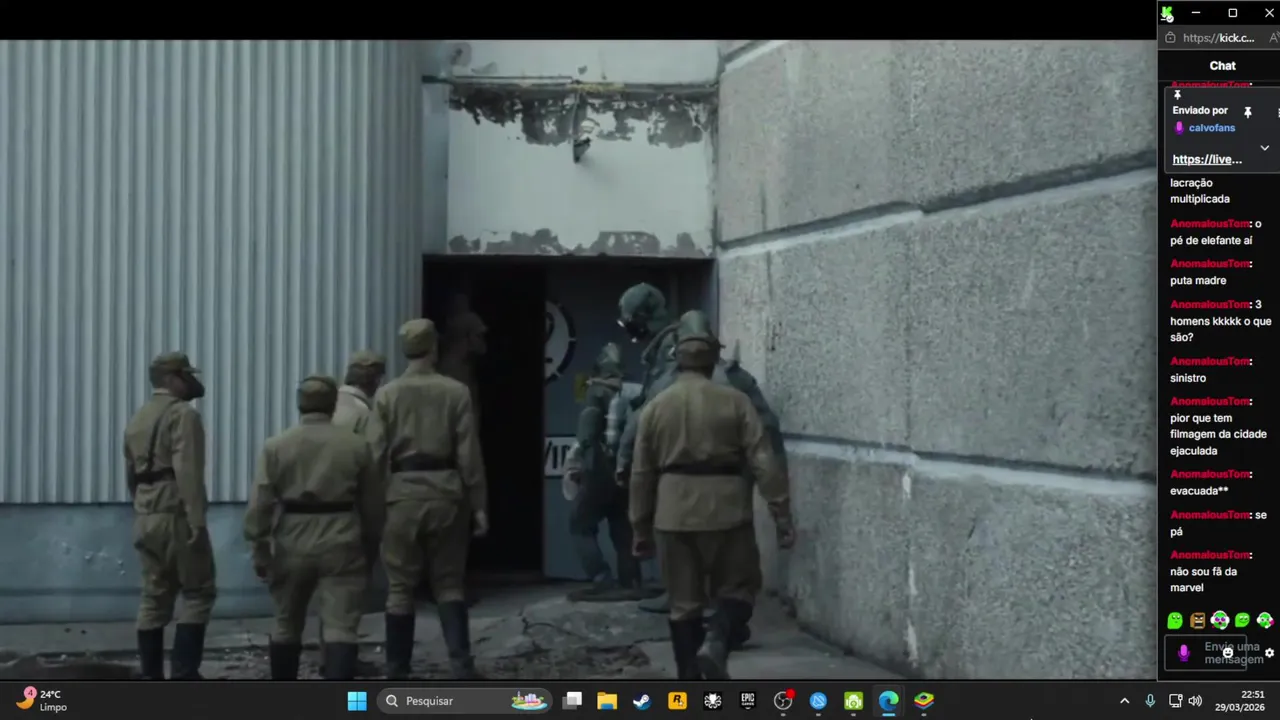The width and height of the screenshot is (1280, 720).
Task: Unpin the pinned message using pin button
Action: [x=1247, y=112]
